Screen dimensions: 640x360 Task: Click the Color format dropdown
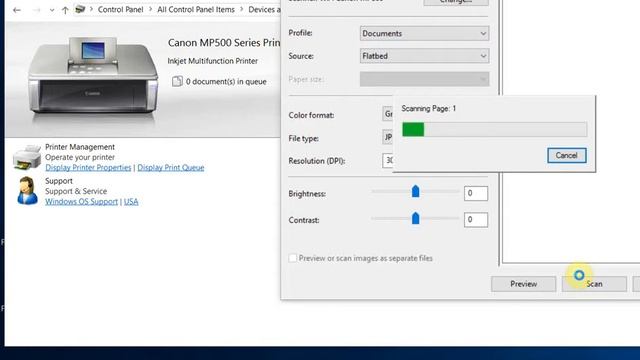coord(387,114)
